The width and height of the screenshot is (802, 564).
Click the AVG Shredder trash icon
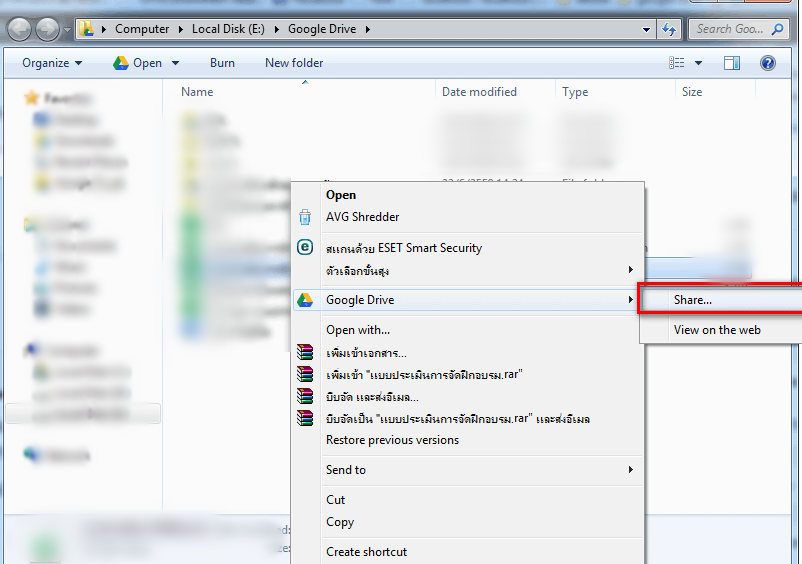click(x=305, y=217)
